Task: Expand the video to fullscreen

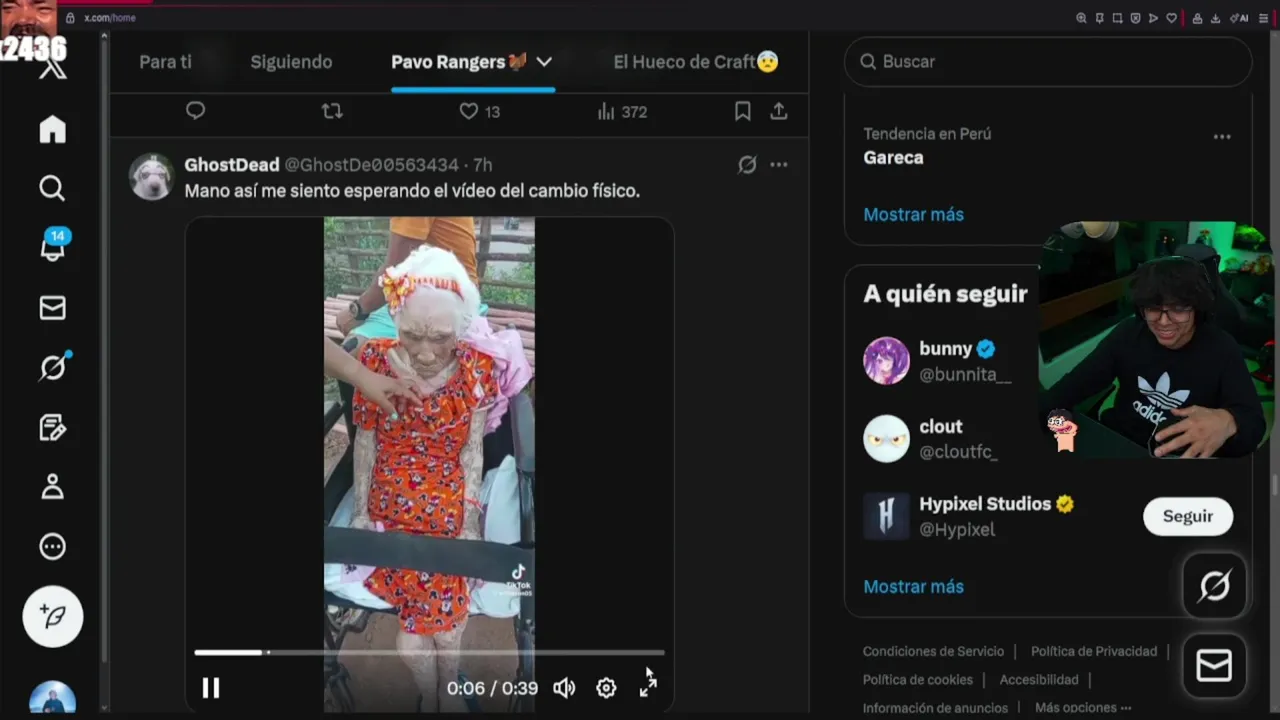Action: 648,686
